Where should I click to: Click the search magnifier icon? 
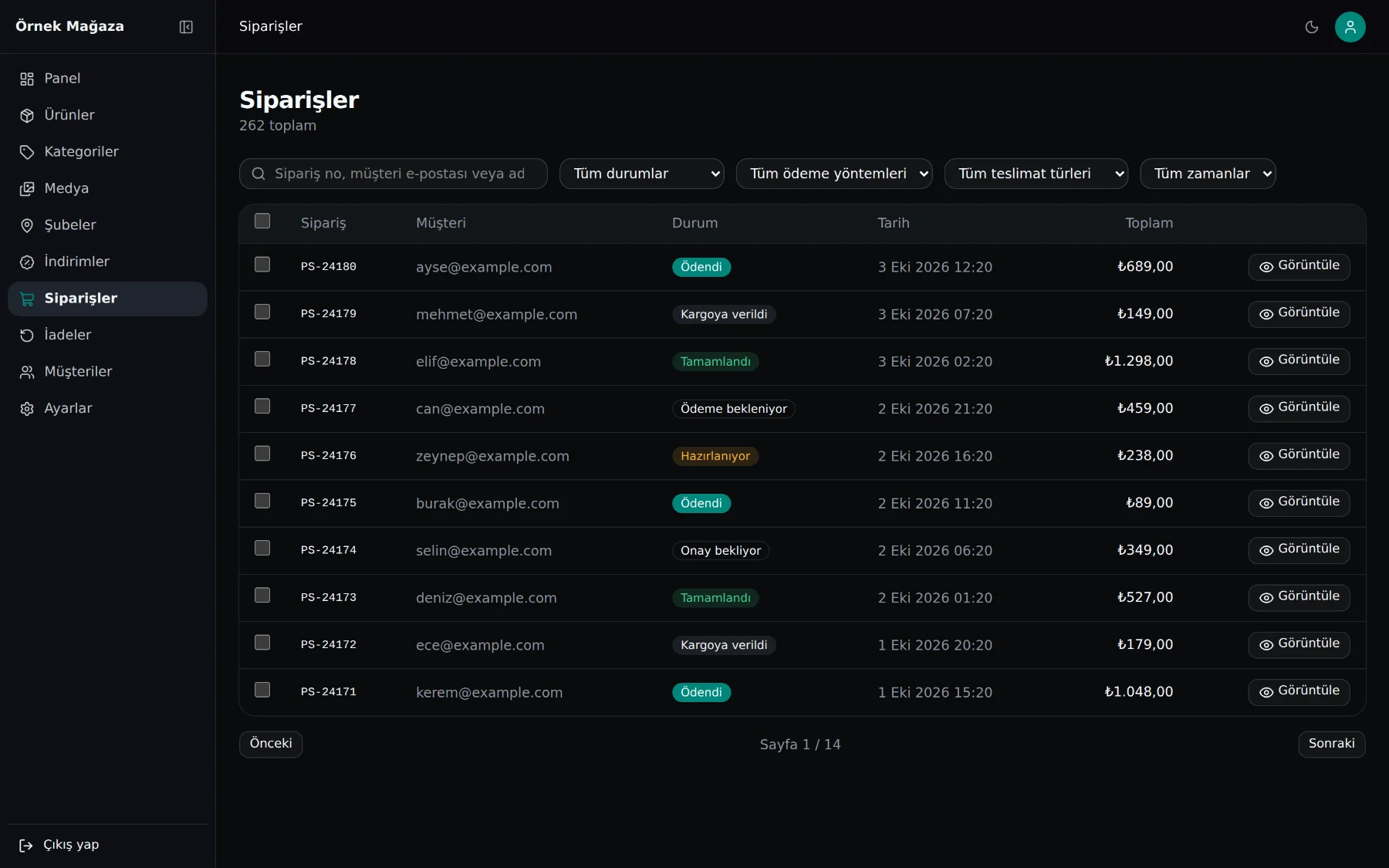(259, 174)
